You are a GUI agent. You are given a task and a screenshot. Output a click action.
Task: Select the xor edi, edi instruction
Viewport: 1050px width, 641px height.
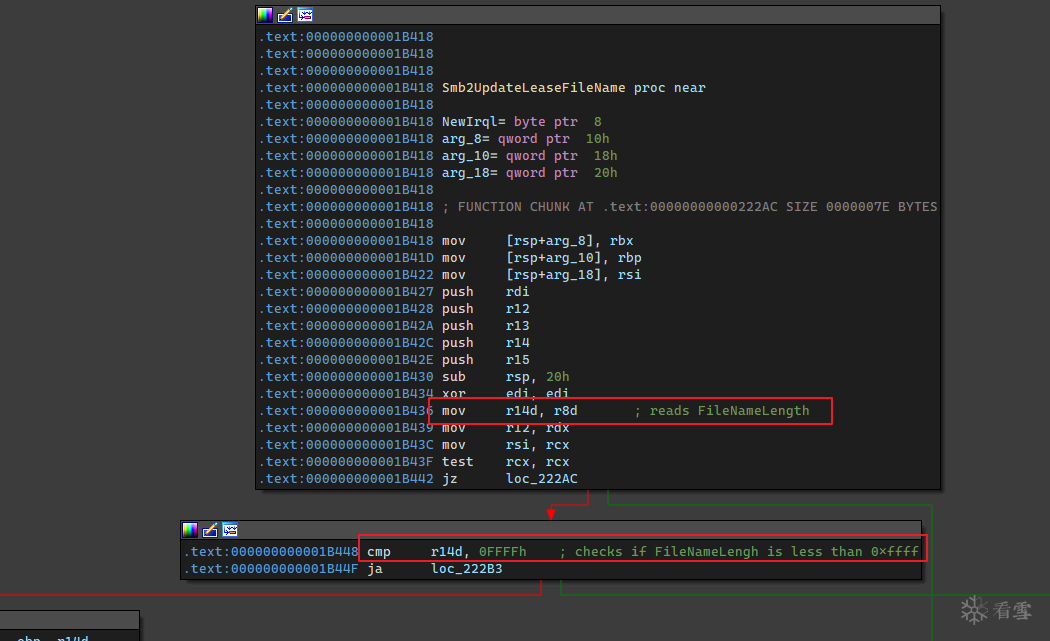pyautogui.click(x=506, y=394)
